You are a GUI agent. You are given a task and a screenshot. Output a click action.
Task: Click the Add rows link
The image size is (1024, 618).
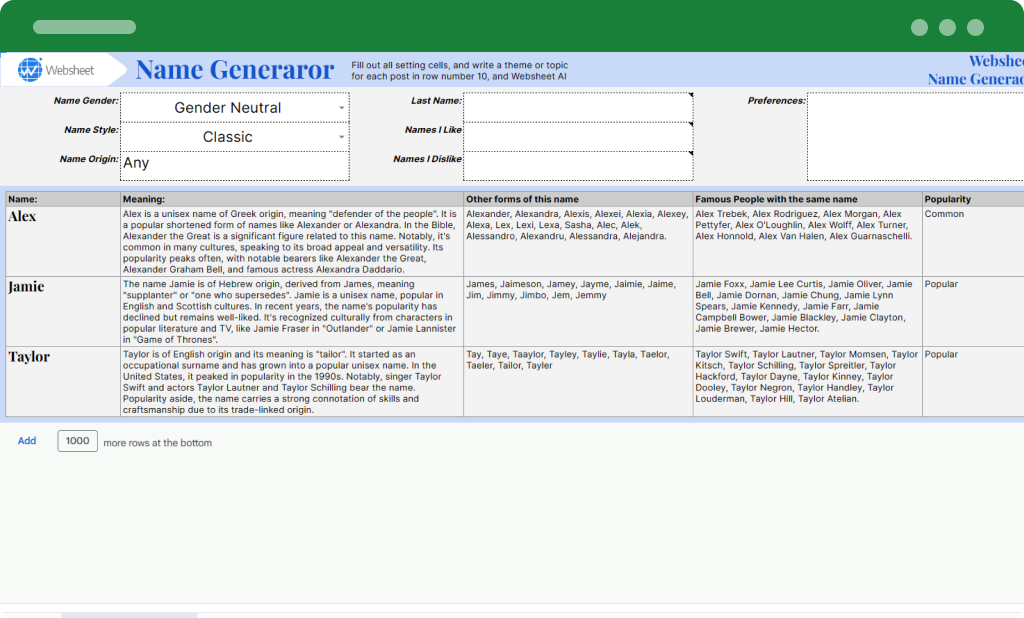(27, 441)
